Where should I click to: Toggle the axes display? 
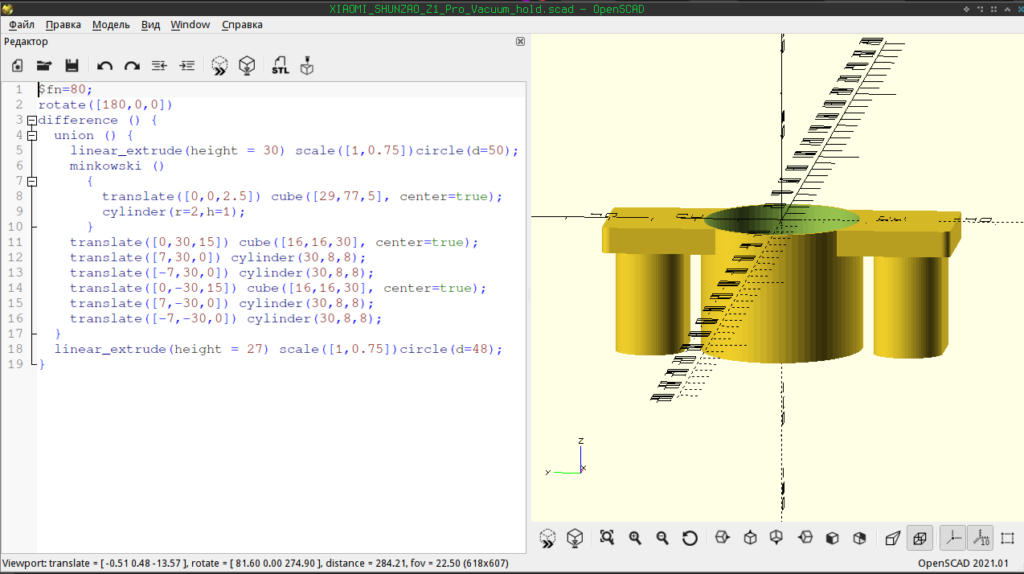click(x=953, y=538)
